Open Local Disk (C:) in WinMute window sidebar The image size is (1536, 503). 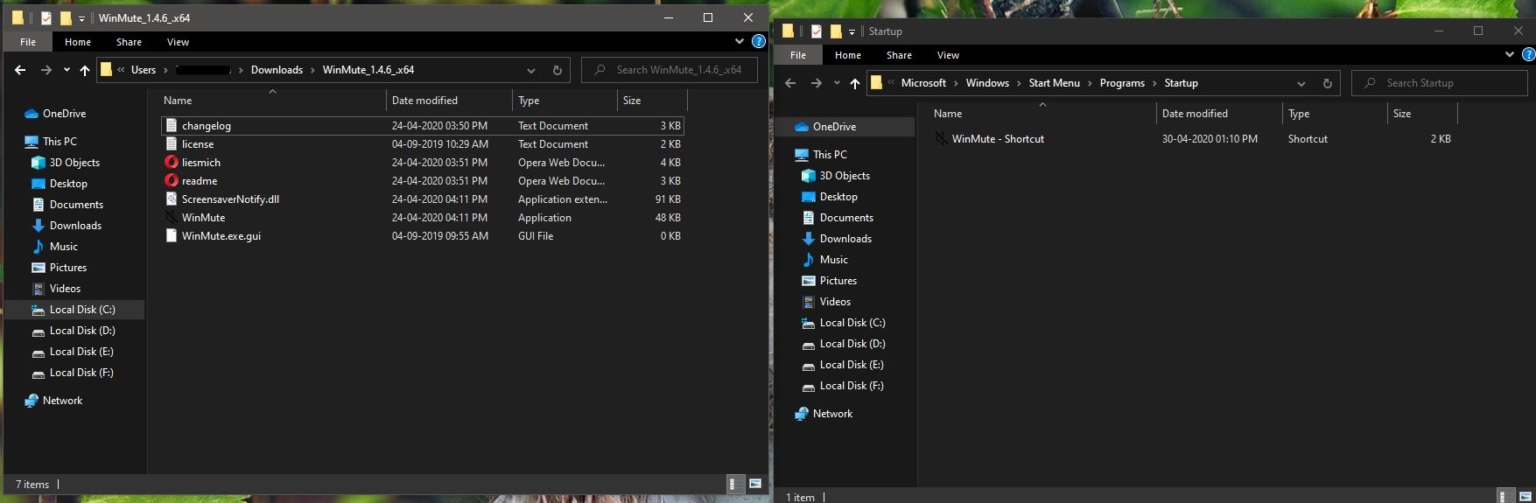pyautogui.click(x=73, y=310)
